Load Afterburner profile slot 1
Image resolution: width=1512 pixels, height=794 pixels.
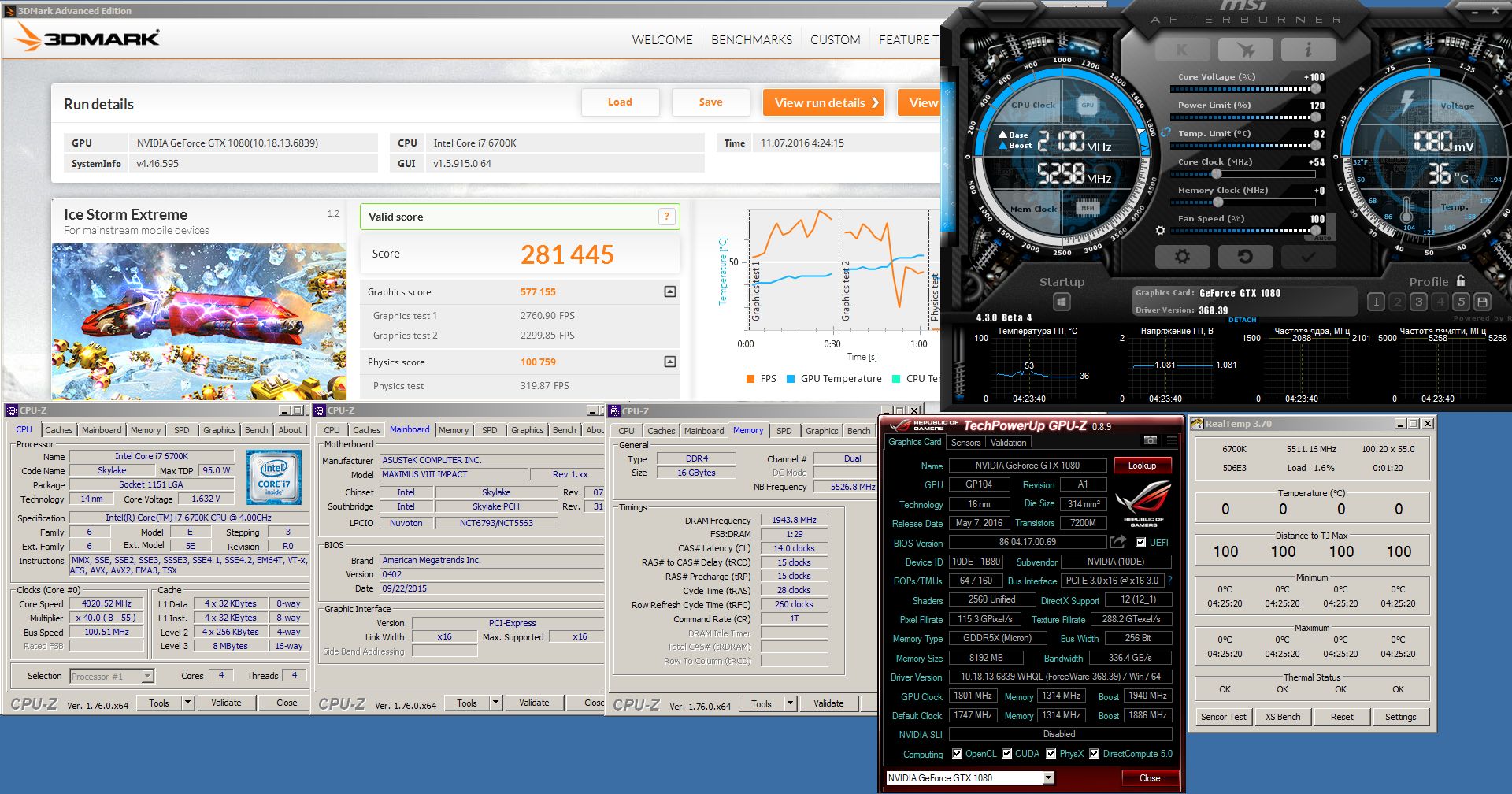click(x=1376, y=302)
